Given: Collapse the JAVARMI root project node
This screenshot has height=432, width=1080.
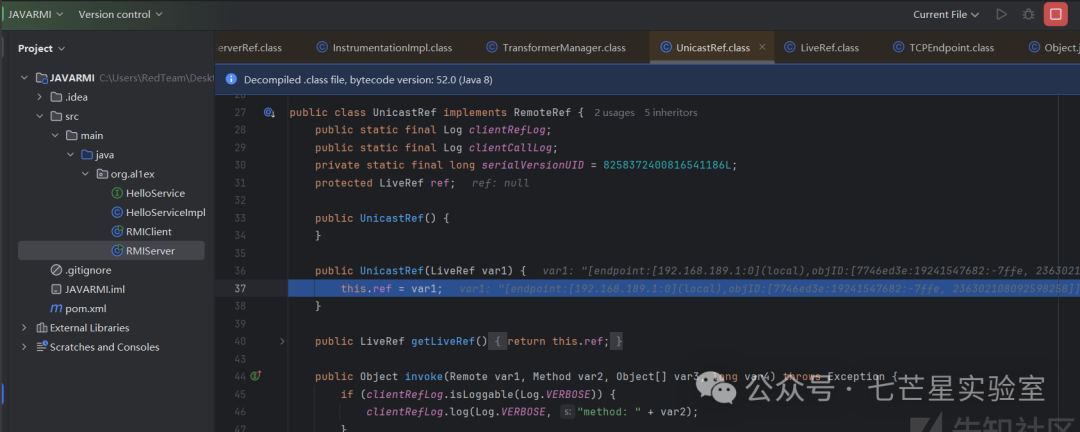Looking at the screenshot, I should 25,78.
